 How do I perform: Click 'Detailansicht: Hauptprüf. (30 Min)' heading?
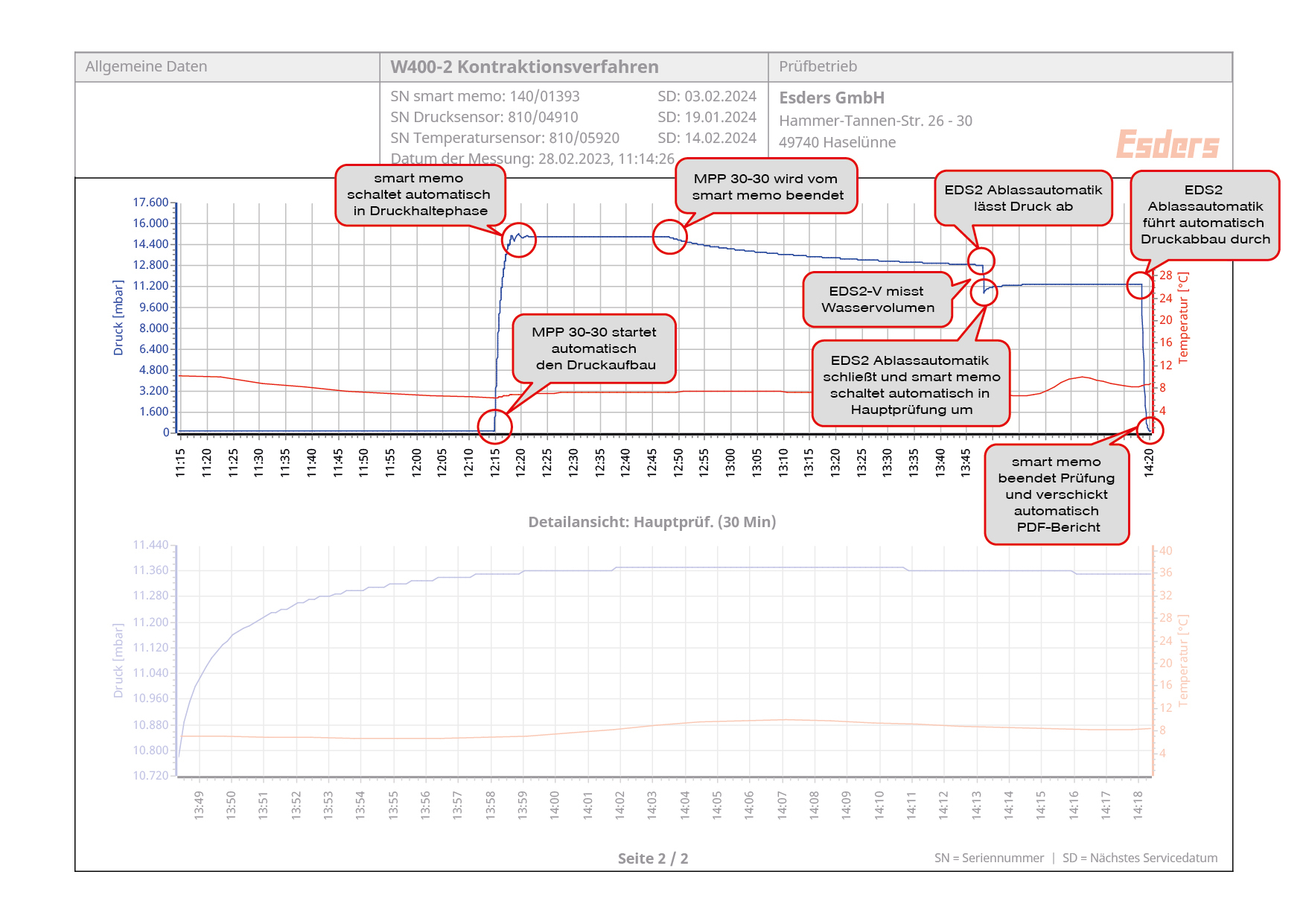coord(652,522)
